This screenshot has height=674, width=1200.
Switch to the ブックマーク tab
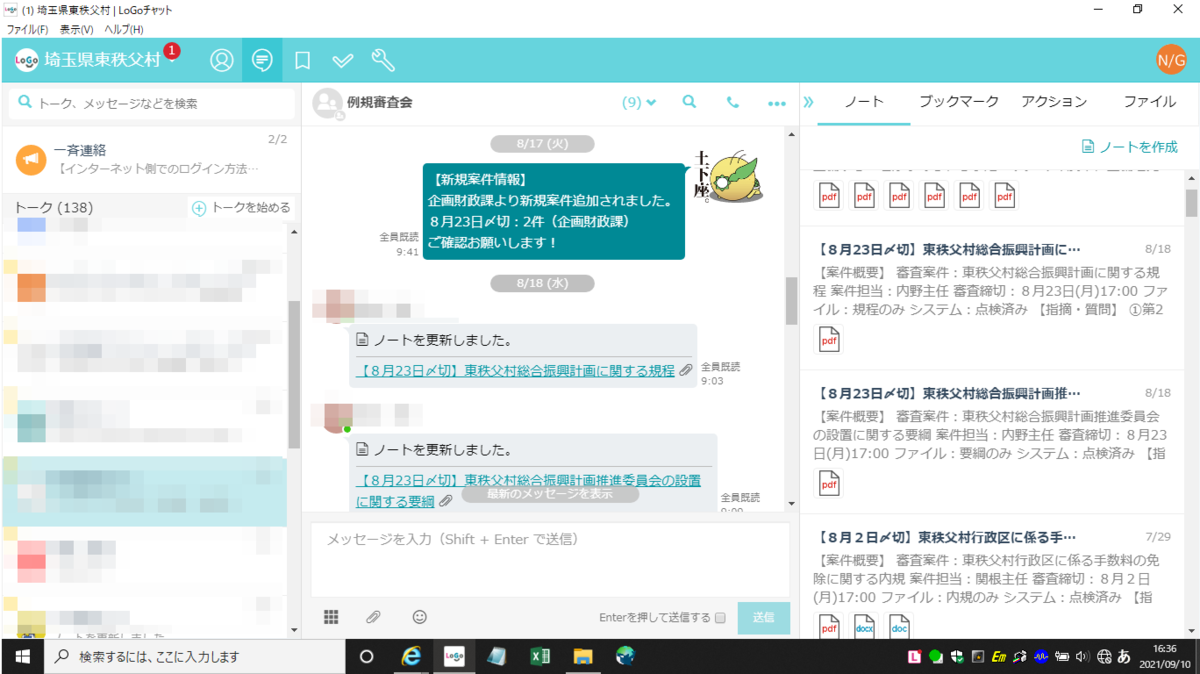(958, 102)
